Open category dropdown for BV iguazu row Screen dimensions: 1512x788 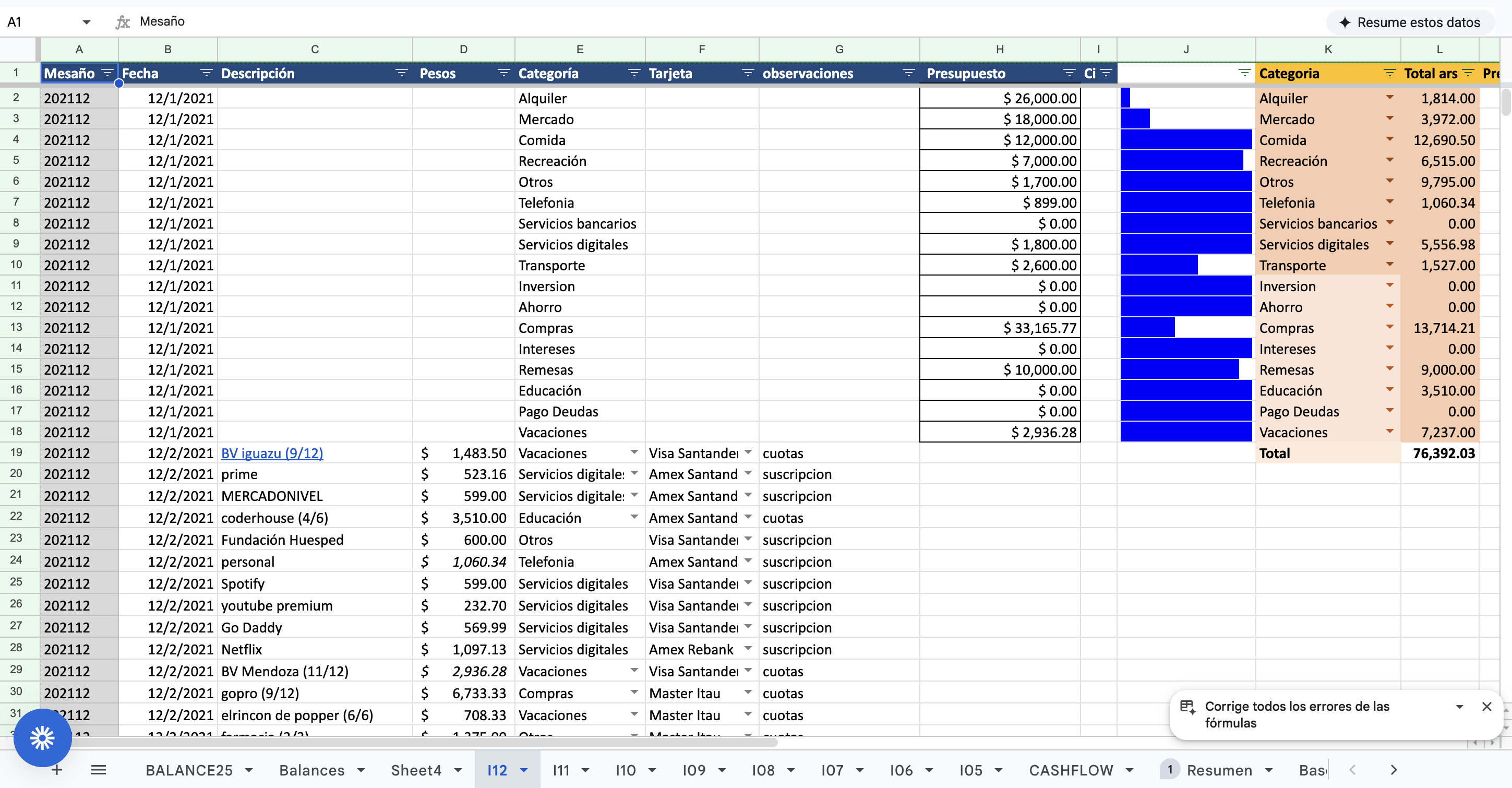pos(634,453)
